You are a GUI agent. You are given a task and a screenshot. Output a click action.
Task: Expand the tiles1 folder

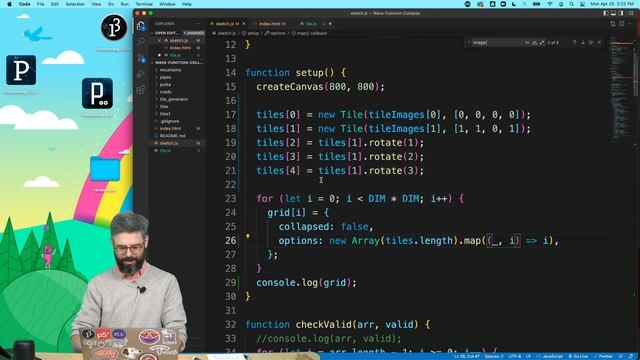(x=165, y=114)
